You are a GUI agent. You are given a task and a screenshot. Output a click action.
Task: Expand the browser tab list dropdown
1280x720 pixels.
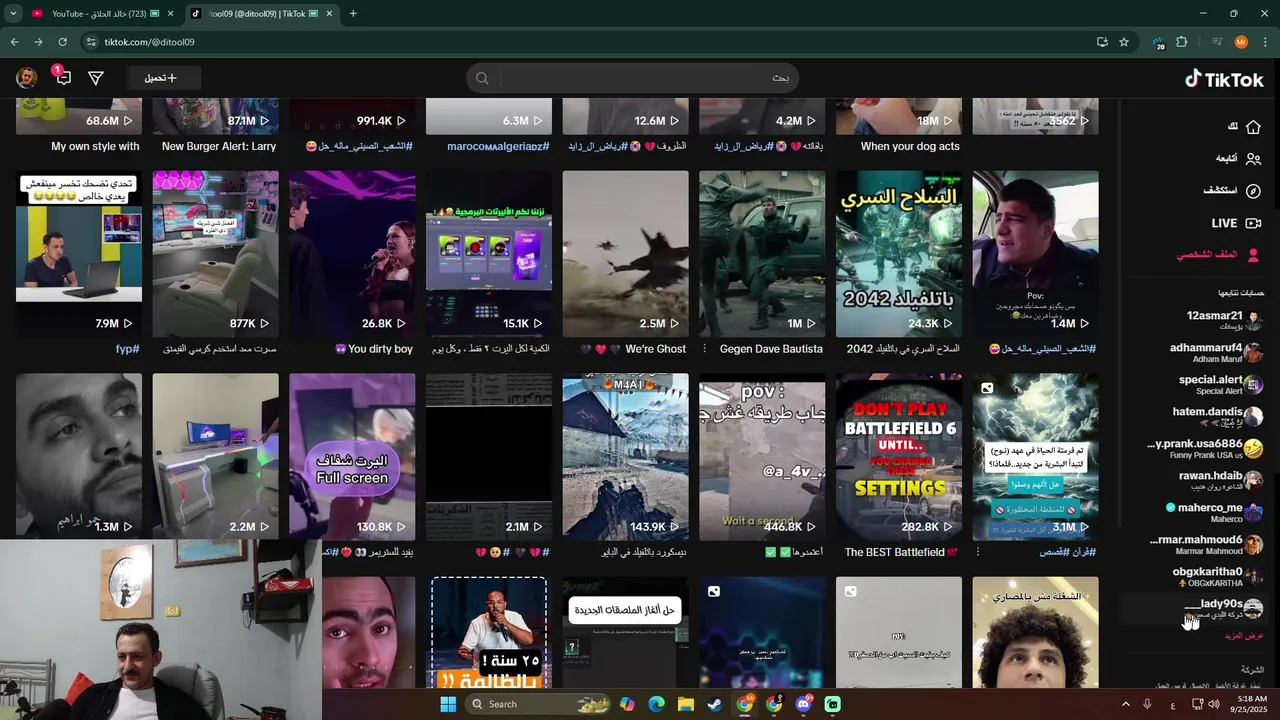click(x=13, y=14)
